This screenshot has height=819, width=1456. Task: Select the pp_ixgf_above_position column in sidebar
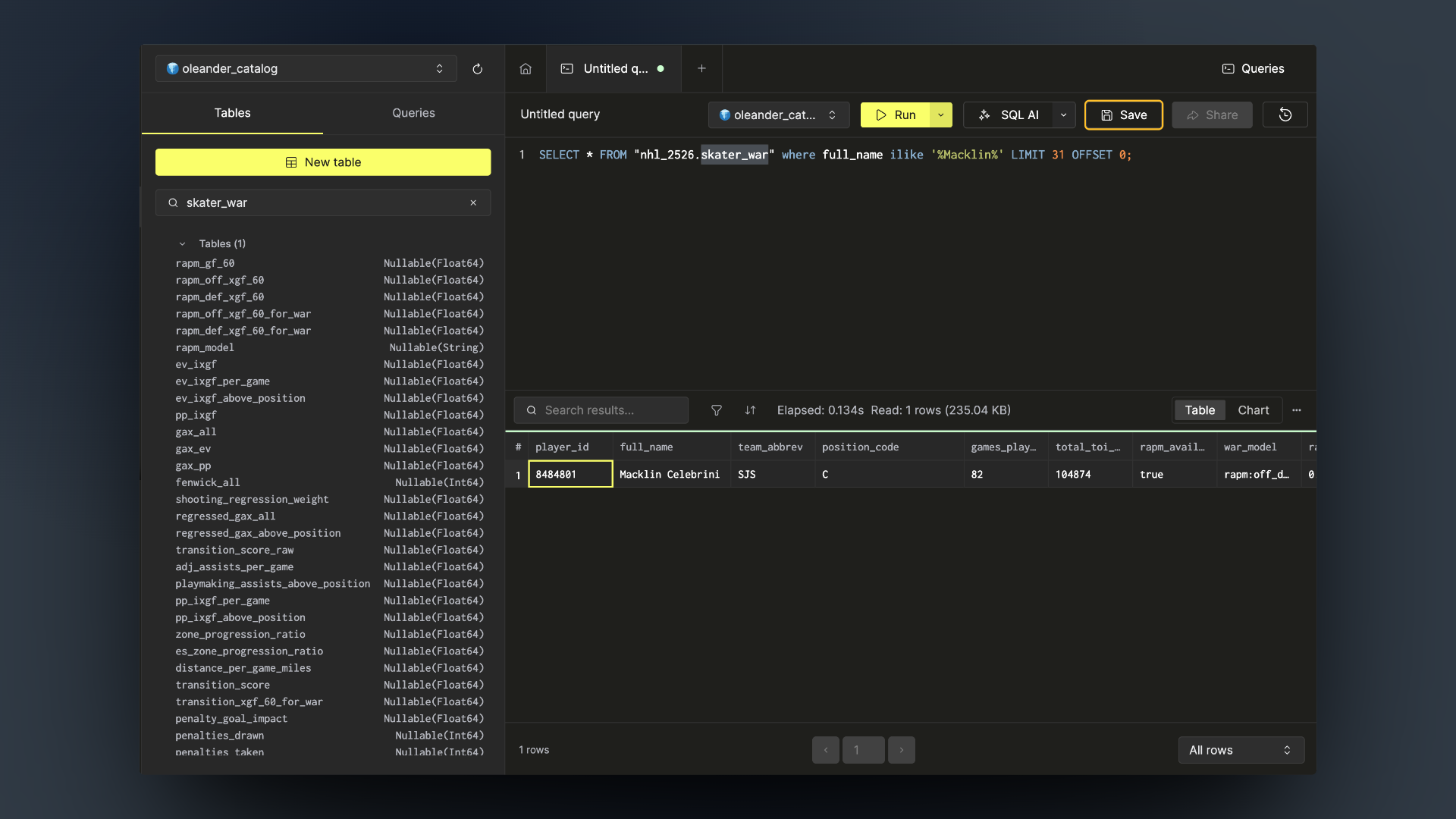click(329, 617)
